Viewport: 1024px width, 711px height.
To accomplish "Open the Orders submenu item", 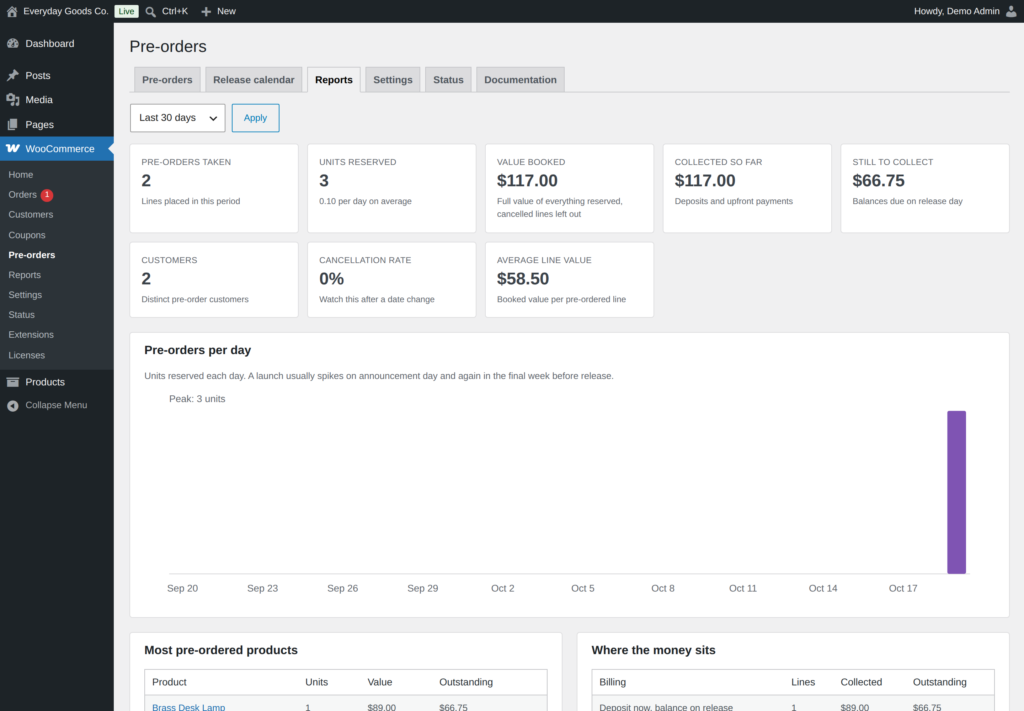I will coord(22,195).
